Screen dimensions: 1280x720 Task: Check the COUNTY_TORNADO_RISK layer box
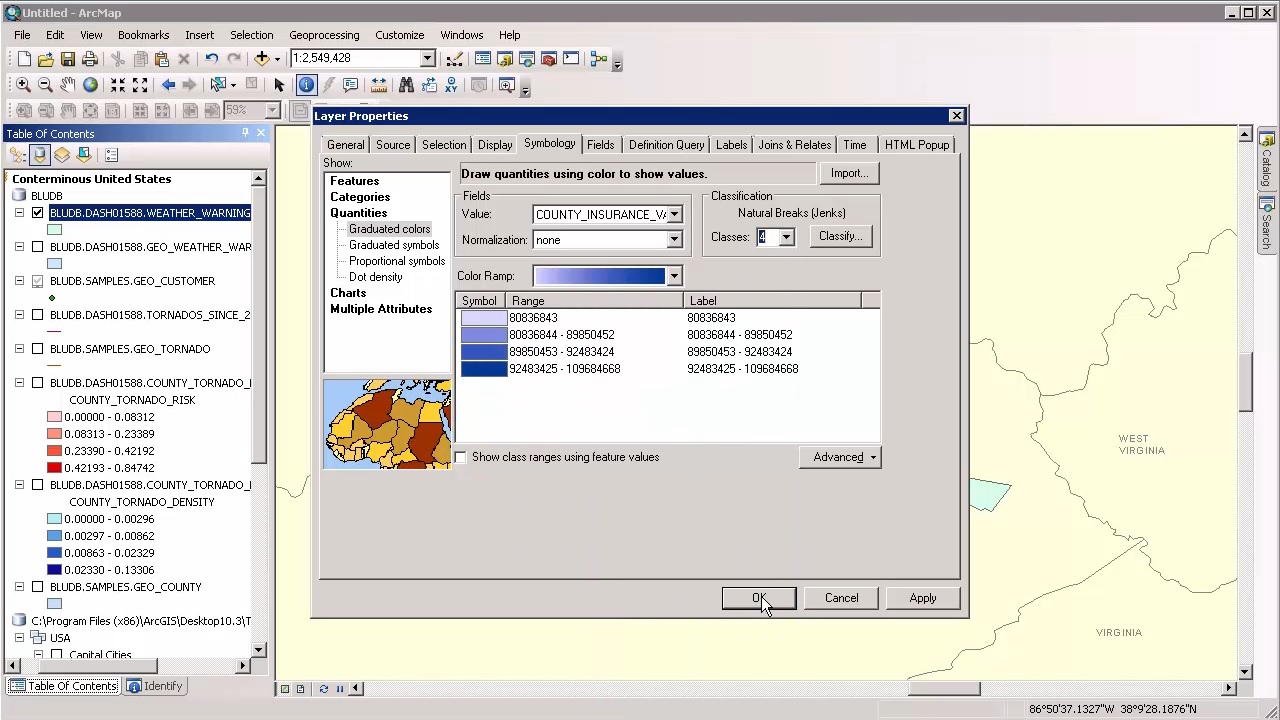pyautogui.click(x=38, y=383)
